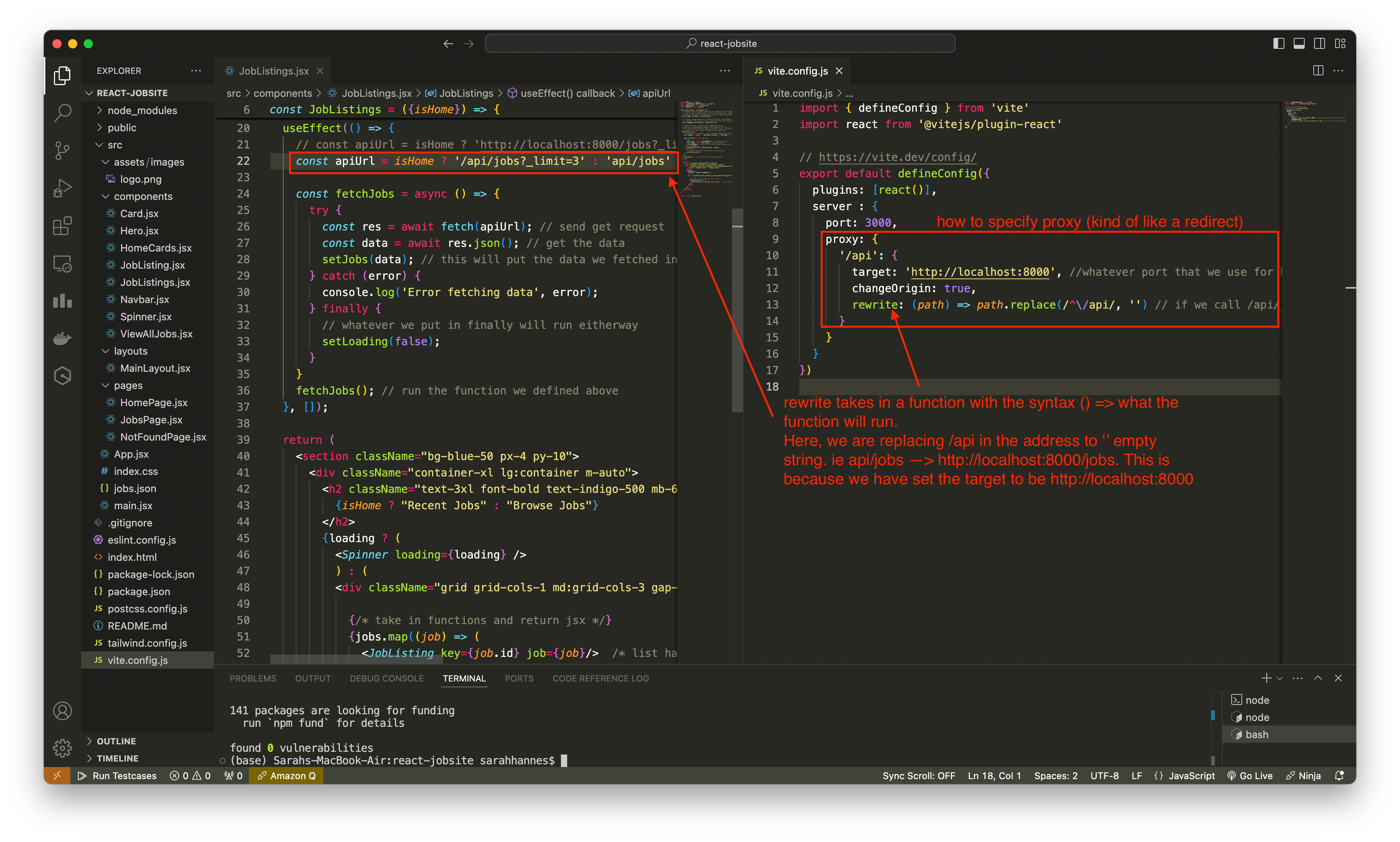Open package.json in the explorer
Viewport: 1400px width, 842px height.
[138, 591]
